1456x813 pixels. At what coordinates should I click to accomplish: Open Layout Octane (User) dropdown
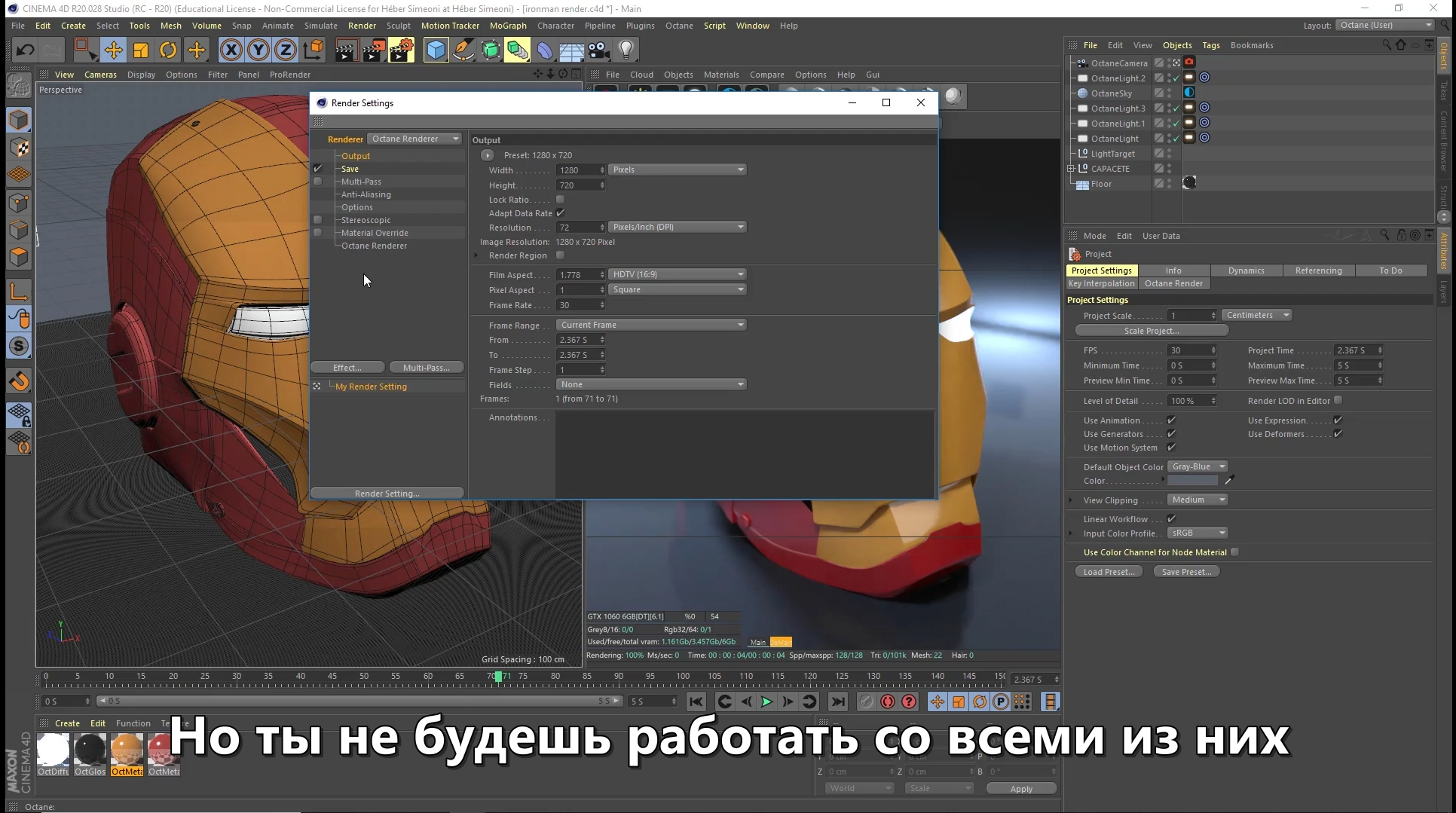(1385, 25)
